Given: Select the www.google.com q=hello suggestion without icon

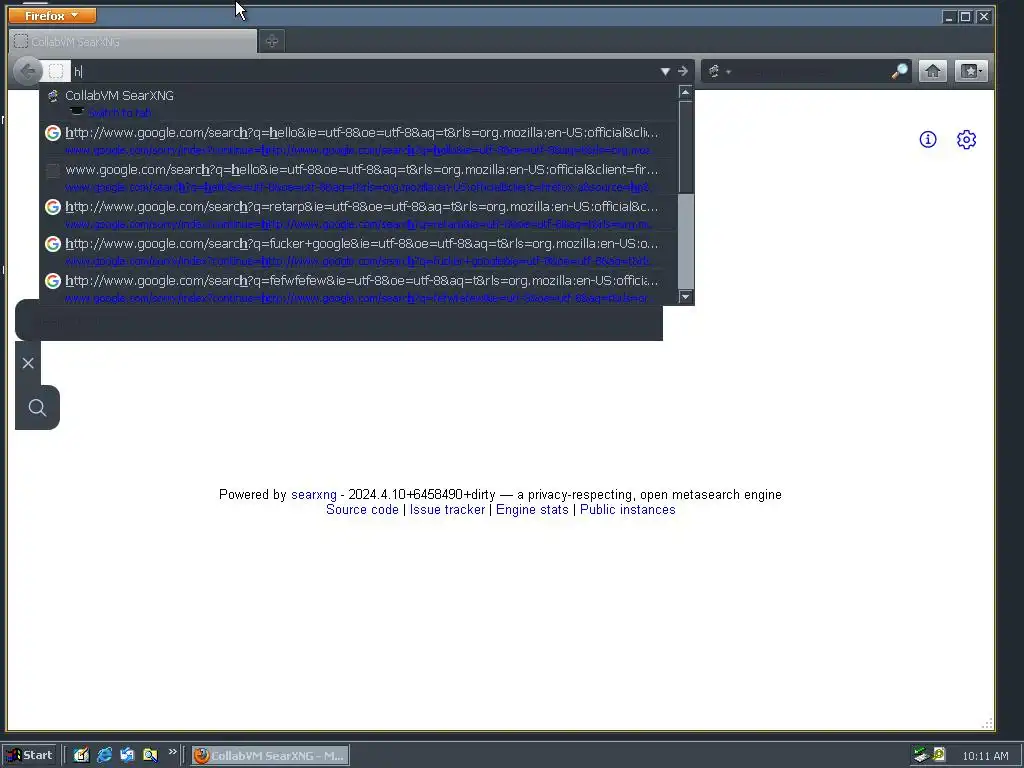Looking at the screenshot, I should click(358, 178).
